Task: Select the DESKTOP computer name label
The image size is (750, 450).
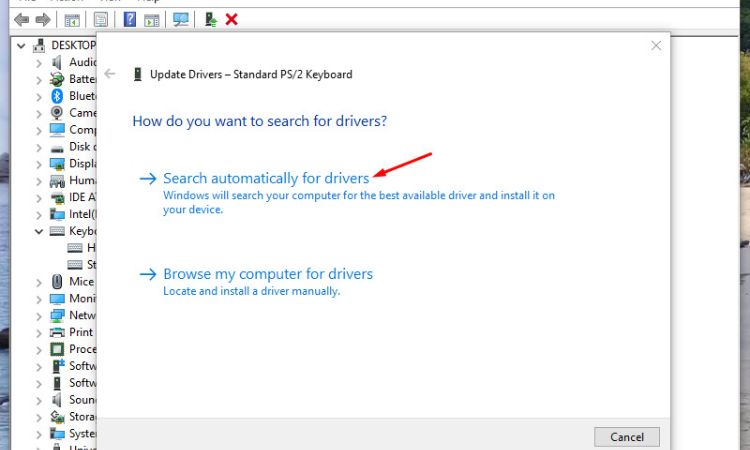Action: coord(73,45)
